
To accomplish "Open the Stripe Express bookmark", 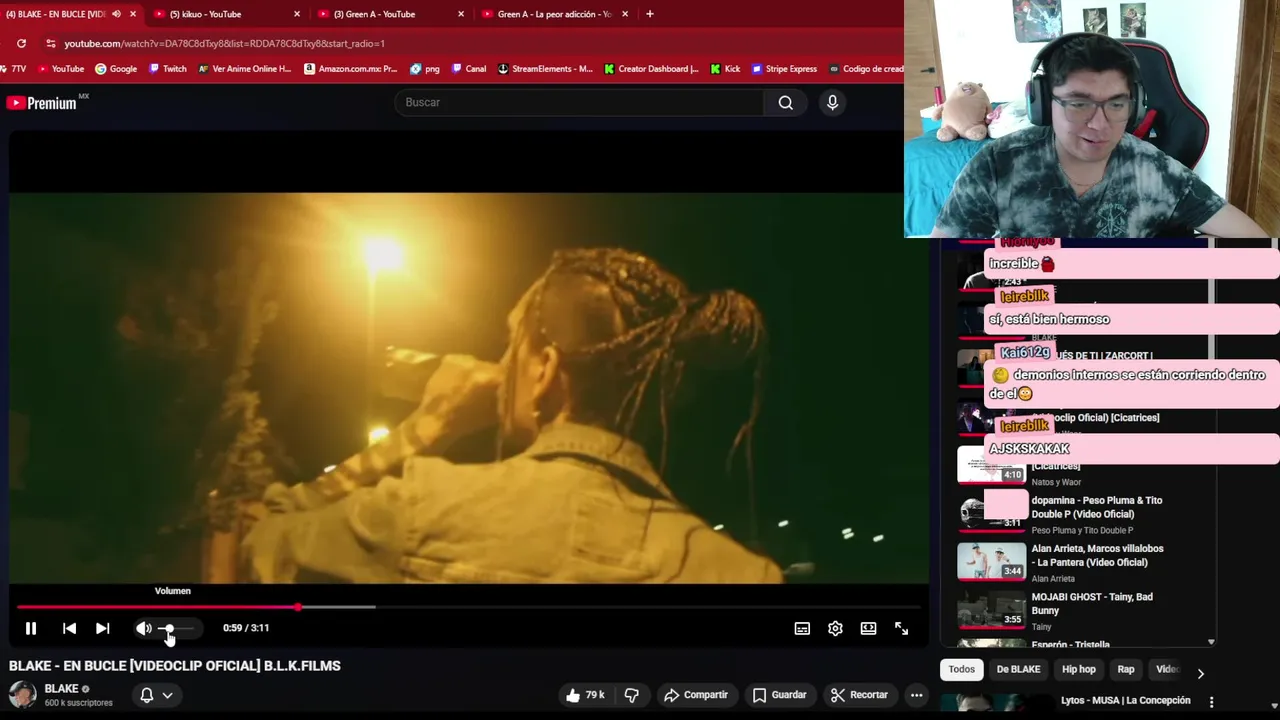I will click(x=784, y=69).
